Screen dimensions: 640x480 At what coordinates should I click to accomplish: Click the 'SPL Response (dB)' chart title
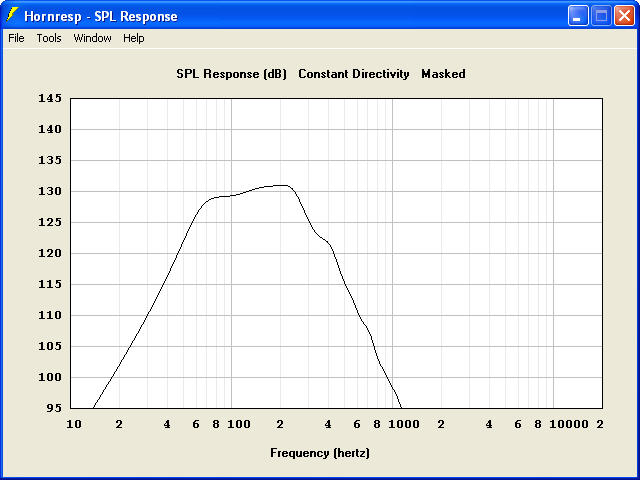pyautogui.click(x=231, y=74)
